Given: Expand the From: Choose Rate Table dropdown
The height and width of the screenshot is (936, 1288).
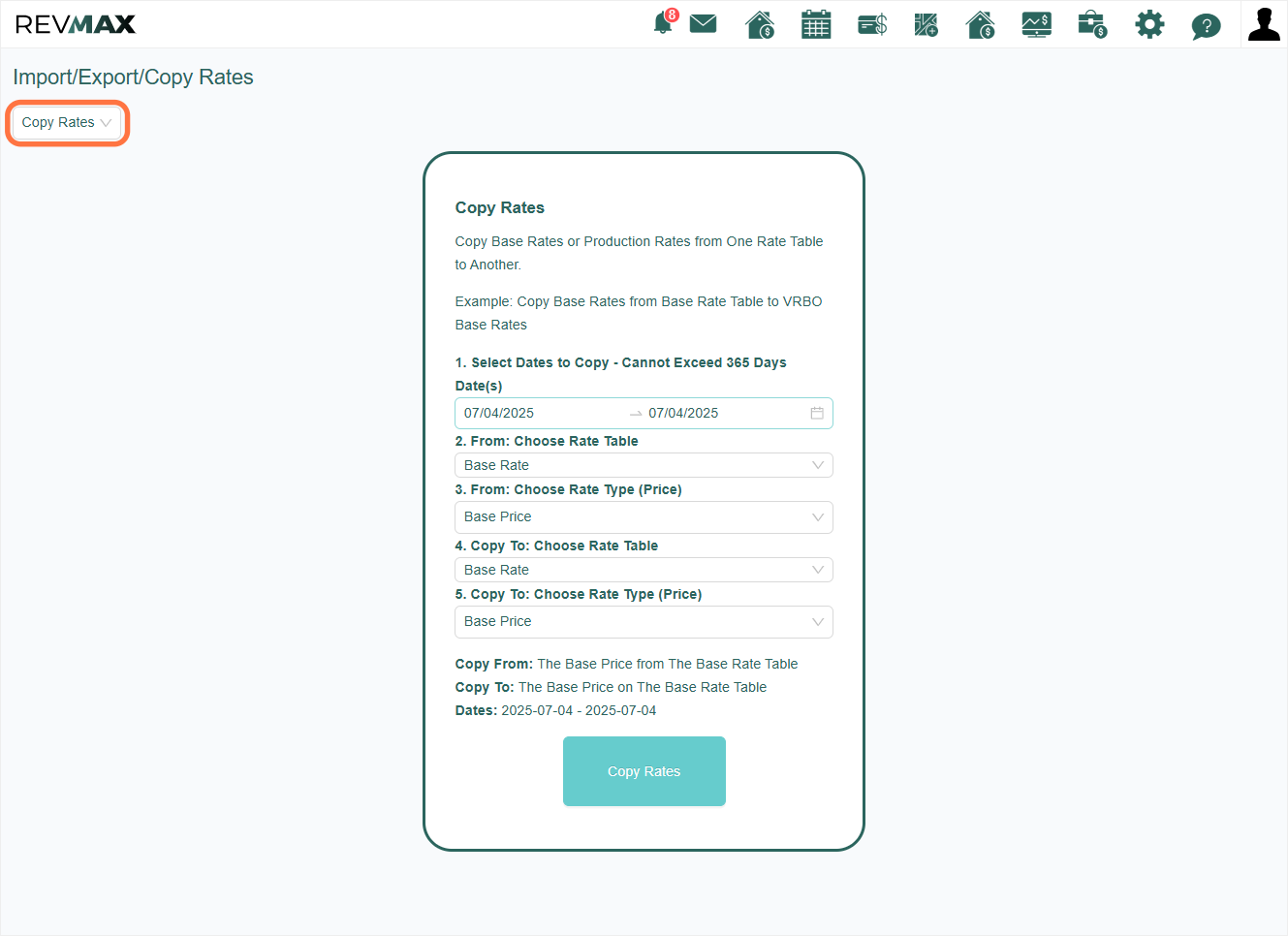Looking at the screenshot, I should [644, 465].
